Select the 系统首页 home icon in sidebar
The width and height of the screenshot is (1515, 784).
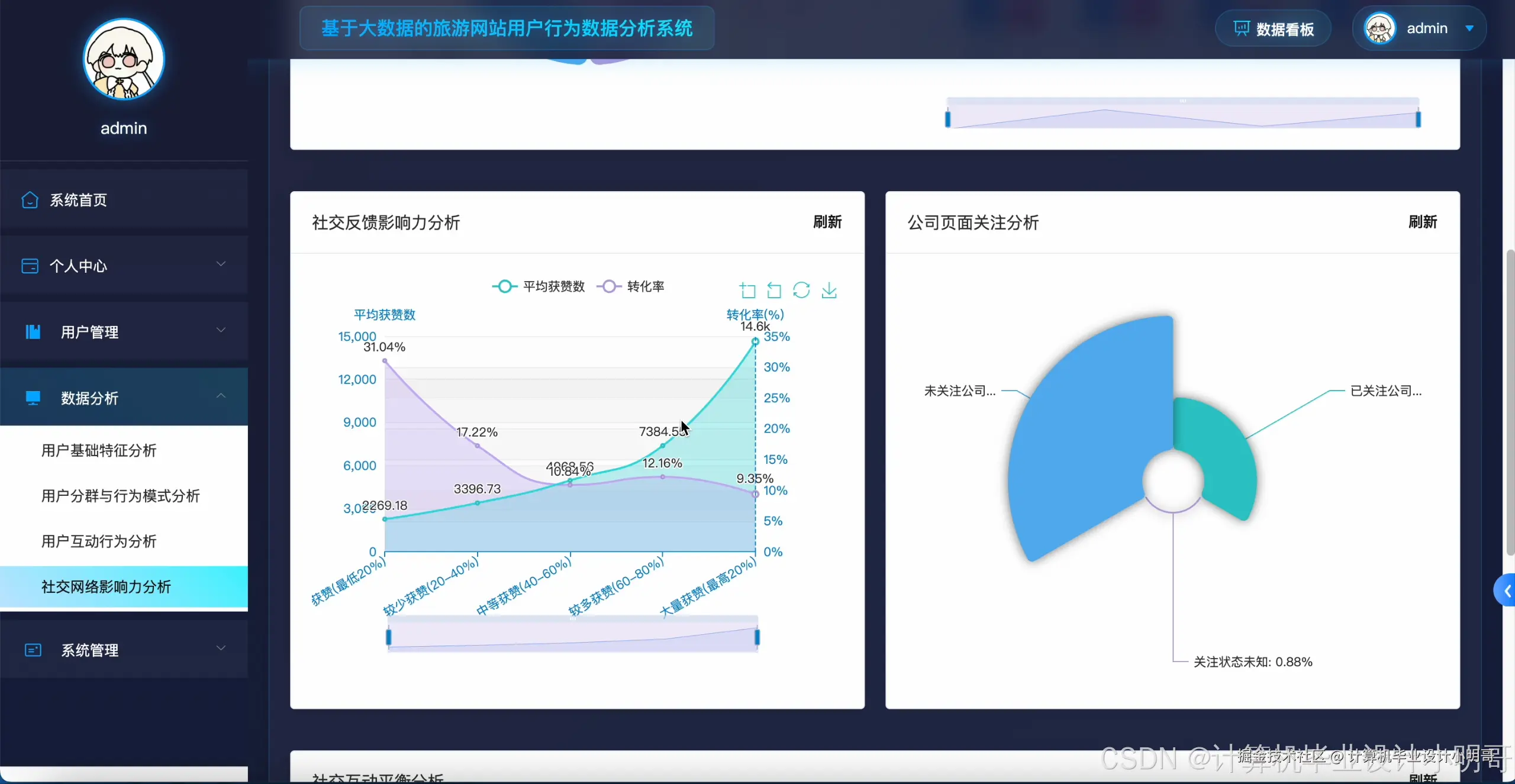(x=29, y=200)
